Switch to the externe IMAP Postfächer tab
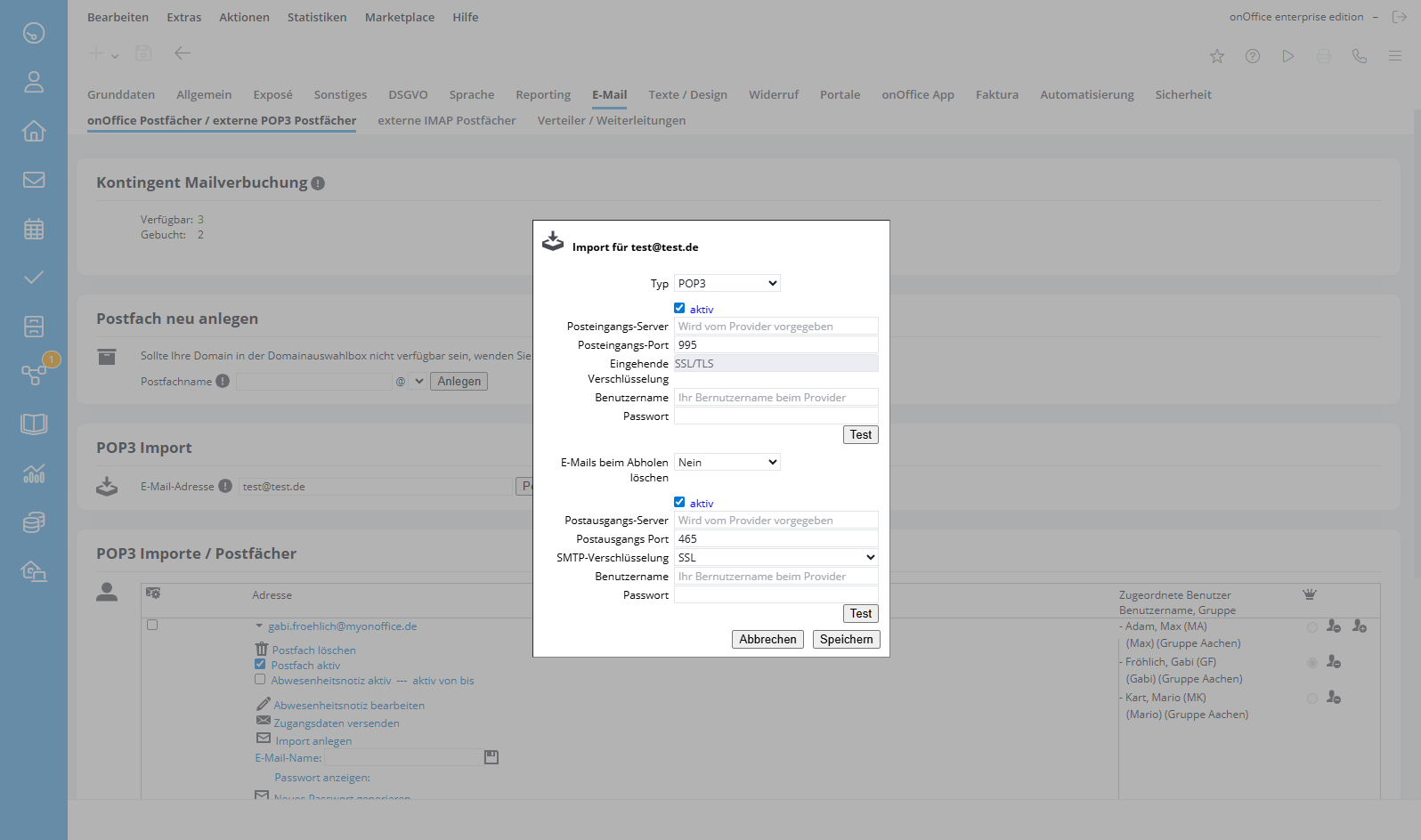 click(446, 120)
